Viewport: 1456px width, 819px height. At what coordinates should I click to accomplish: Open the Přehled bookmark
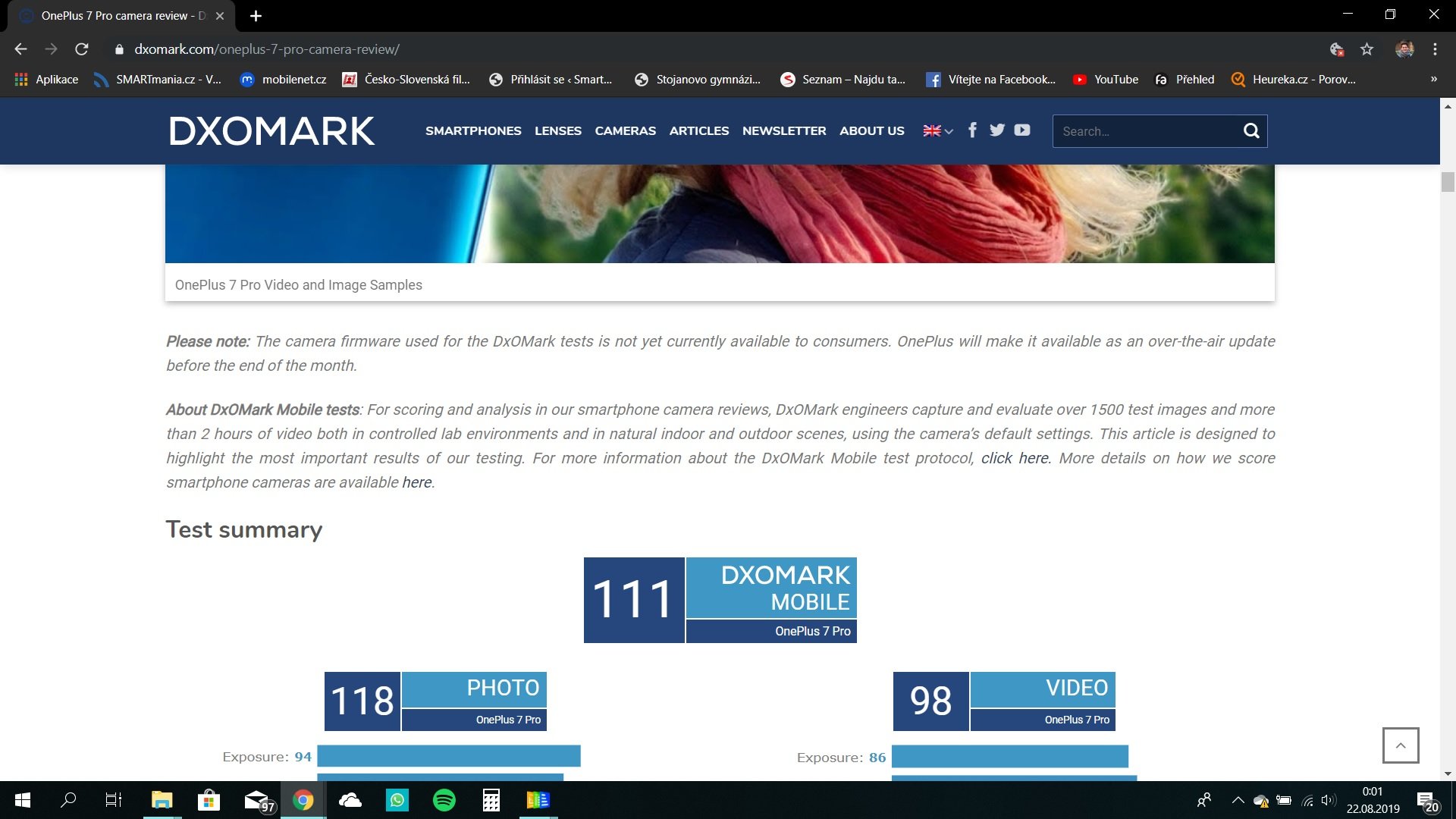click(x=1184, y=80)
